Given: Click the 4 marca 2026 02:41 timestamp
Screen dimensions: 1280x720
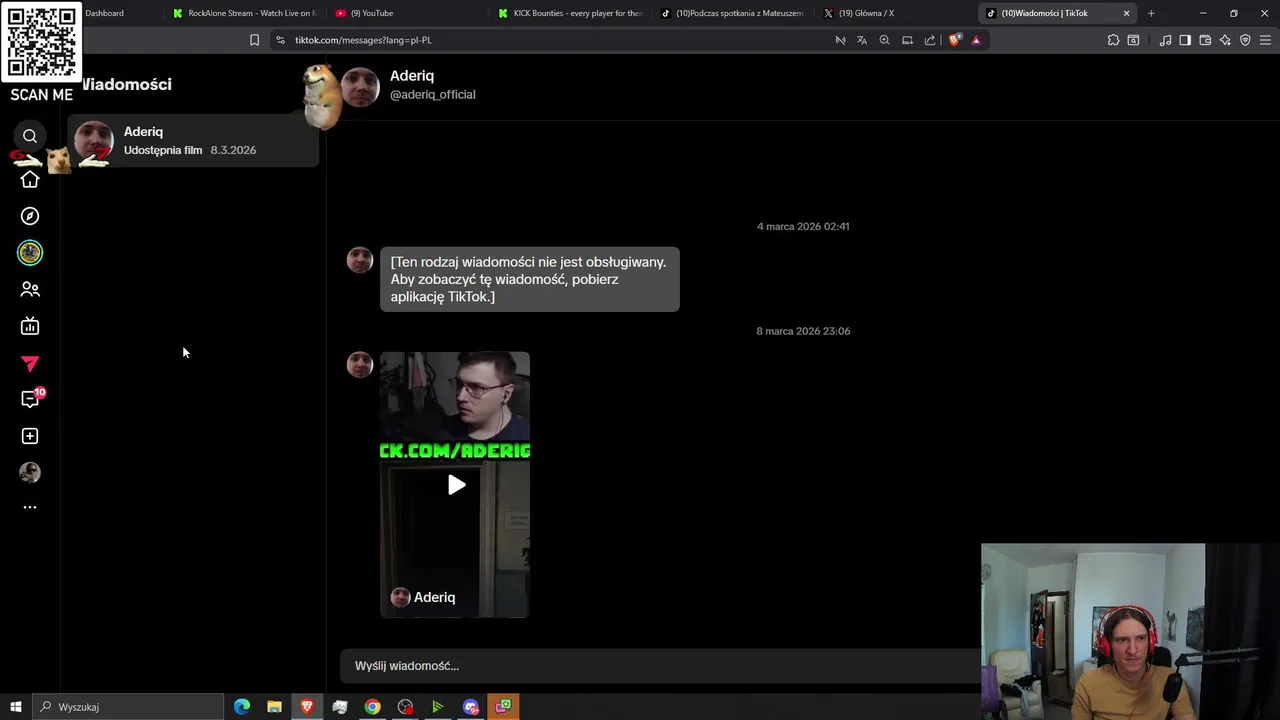Looking at the screenshot, I should point(803,227).
